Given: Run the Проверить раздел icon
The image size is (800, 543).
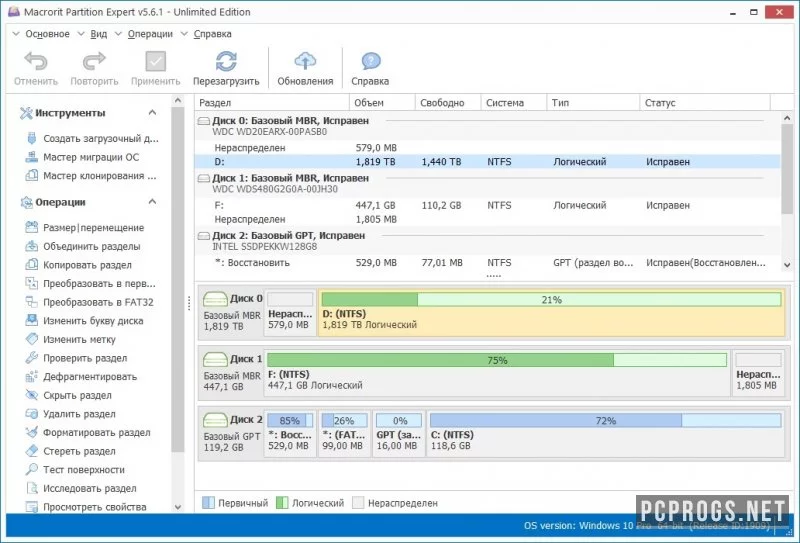Looking at the screenshot, I should (x=32, y=358).
